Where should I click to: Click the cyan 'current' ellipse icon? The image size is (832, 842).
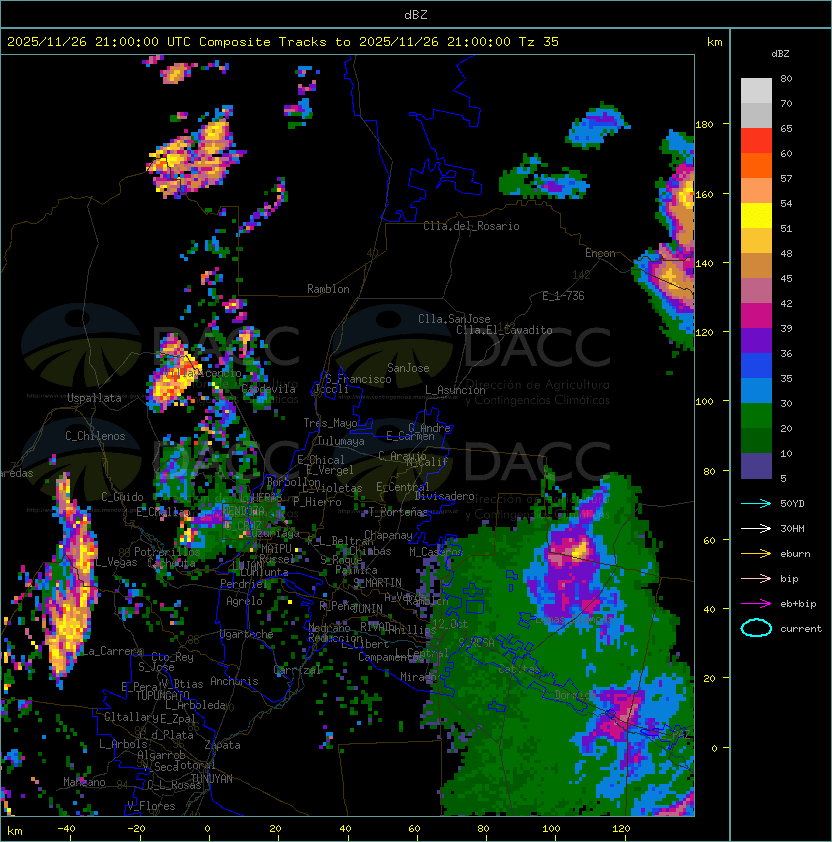pos(756,628)
